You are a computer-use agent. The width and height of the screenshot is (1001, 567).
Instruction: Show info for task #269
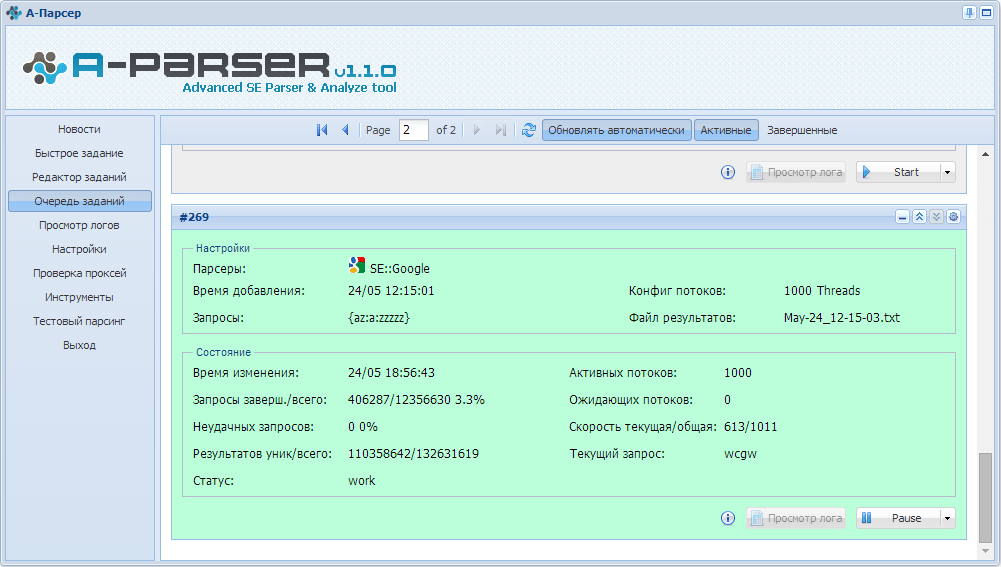coord(728,518)
